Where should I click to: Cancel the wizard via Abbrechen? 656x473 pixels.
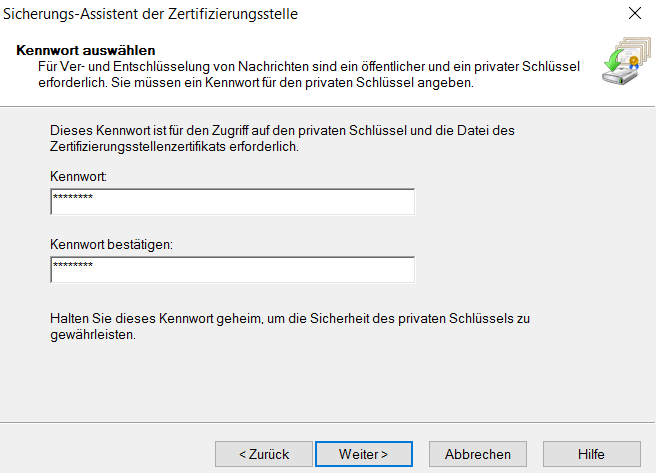pos(478,454)
